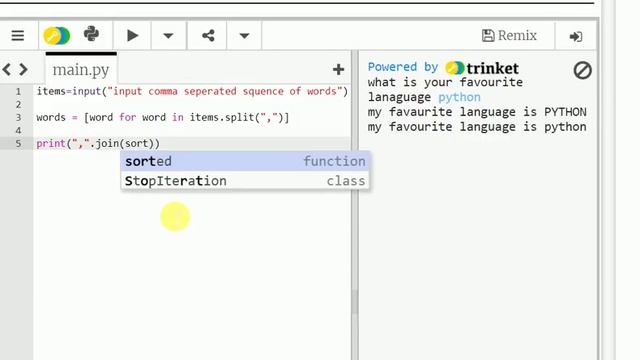
Task: Click line number 1 in gutter
Action: [x=18, y=91]
